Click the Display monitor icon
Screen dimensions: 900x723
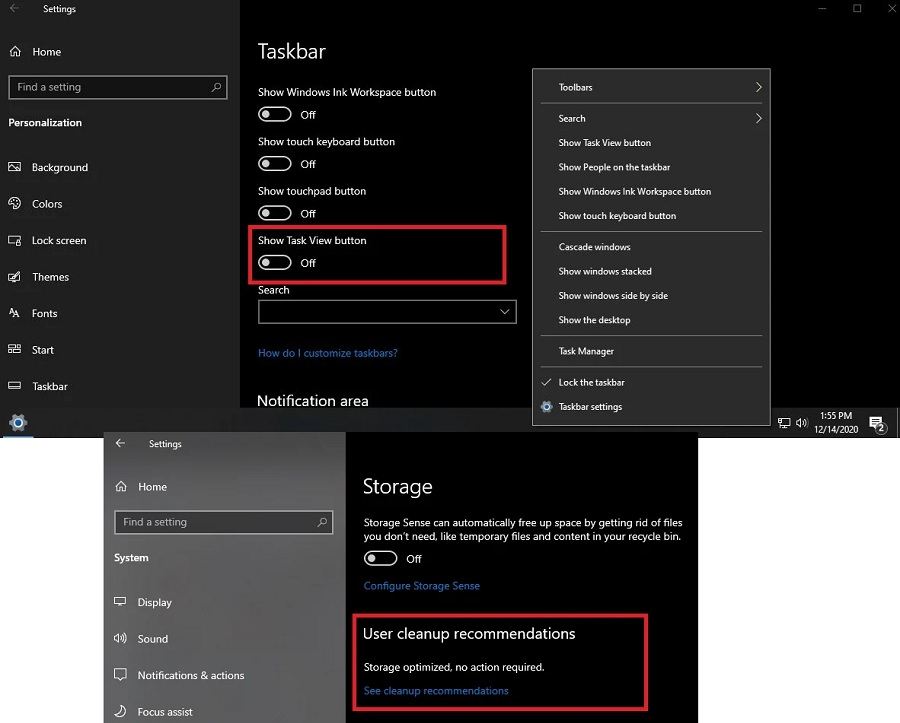(x=120, y=602)
